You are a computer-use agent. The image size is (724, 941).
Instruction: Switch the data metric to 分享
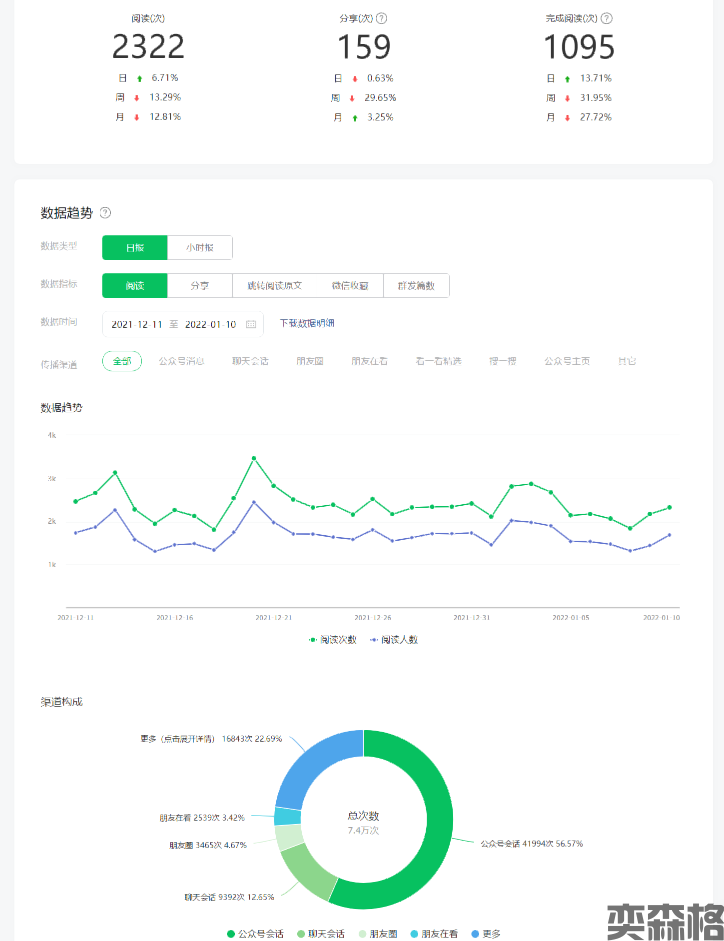(x=200, y=286)
